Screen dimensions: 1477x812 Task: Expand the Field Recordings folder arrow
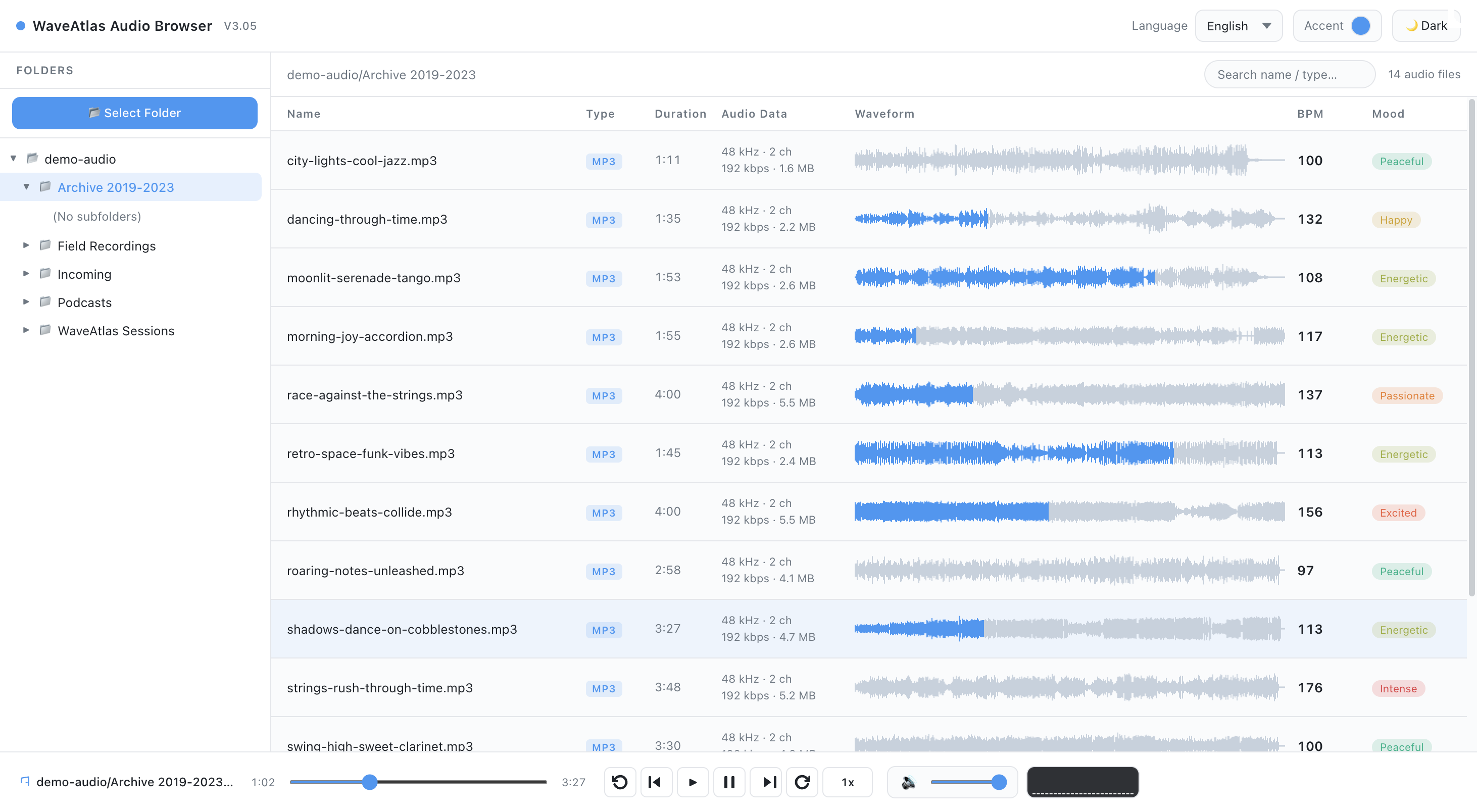[26, 245]
